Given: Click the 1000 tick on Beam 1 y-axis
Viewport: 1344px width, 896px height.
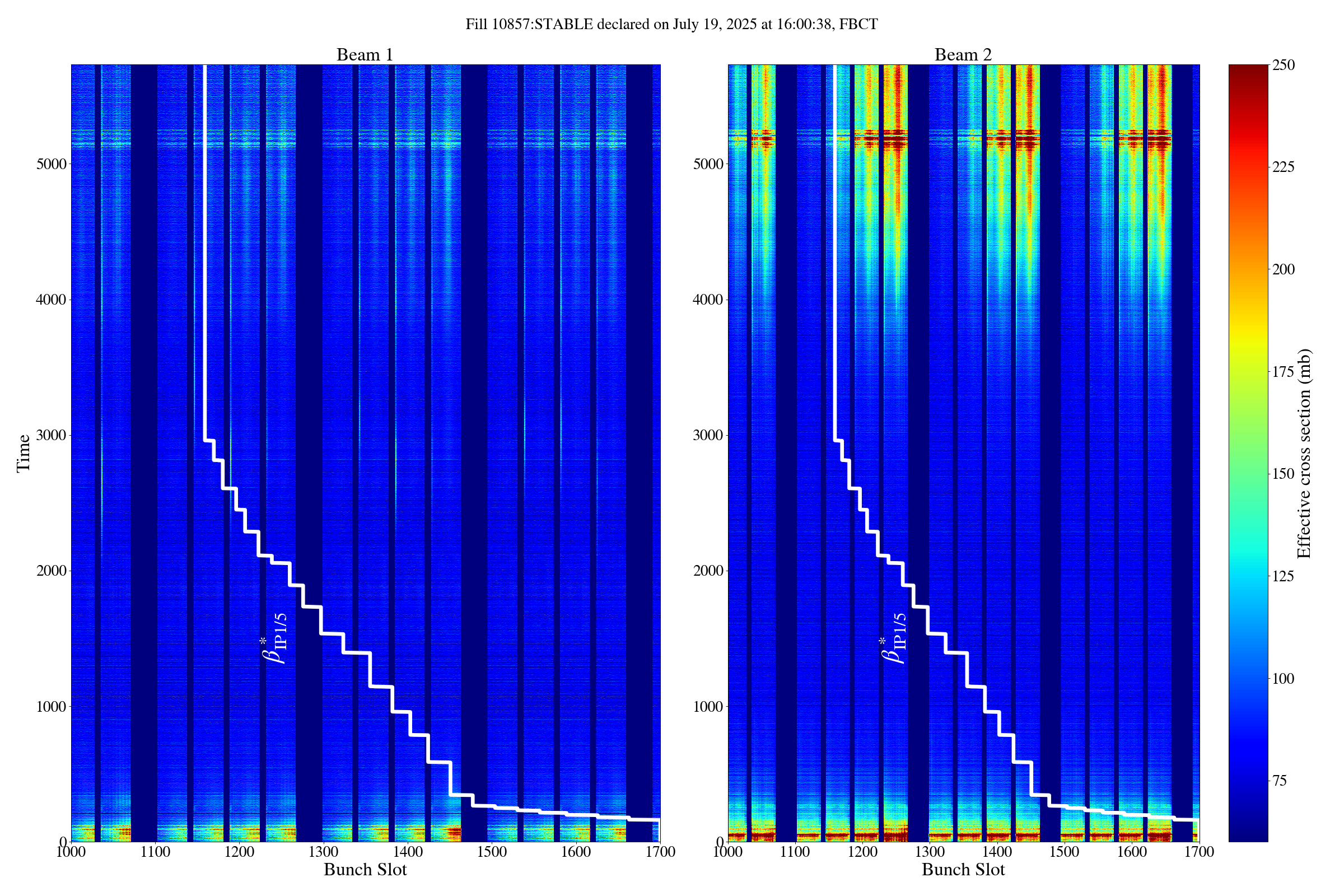Looking at the screenshot, I should coord(52,707).
